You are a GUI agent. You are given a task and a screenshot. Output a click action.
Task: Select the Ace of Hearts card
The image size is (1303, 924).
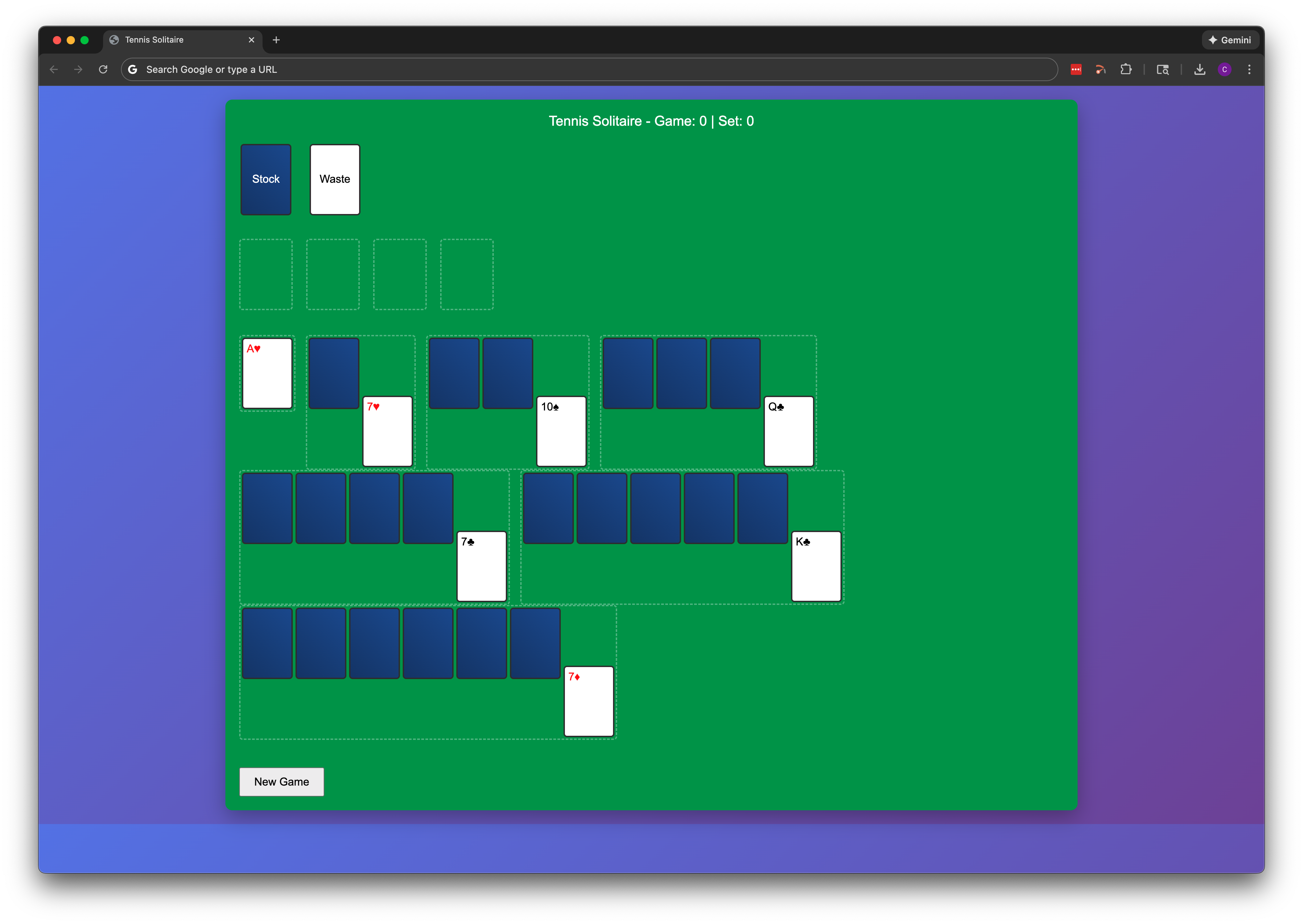267,373
